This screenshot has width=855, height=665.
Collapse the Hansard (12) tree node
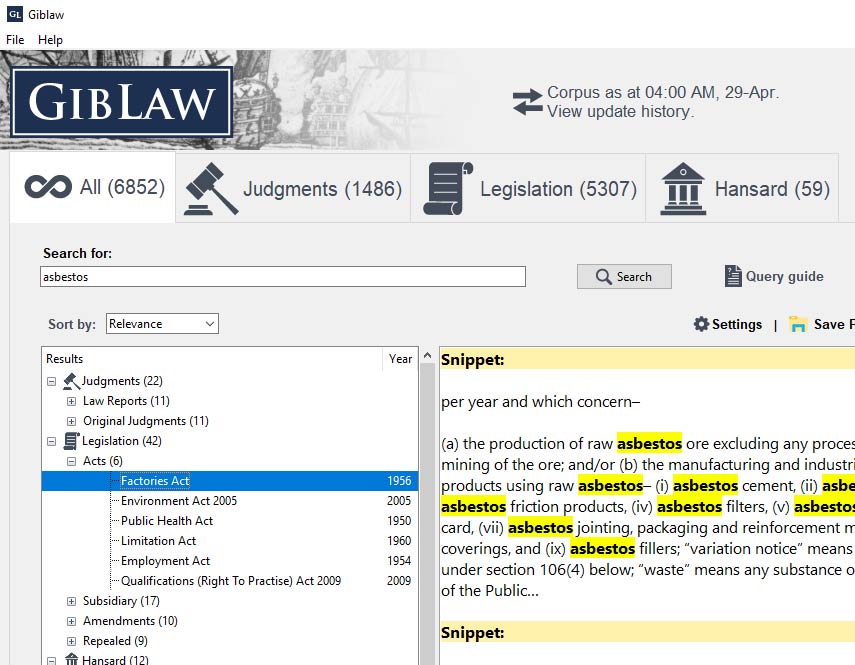pyautogui.click(x=51, y=661)
